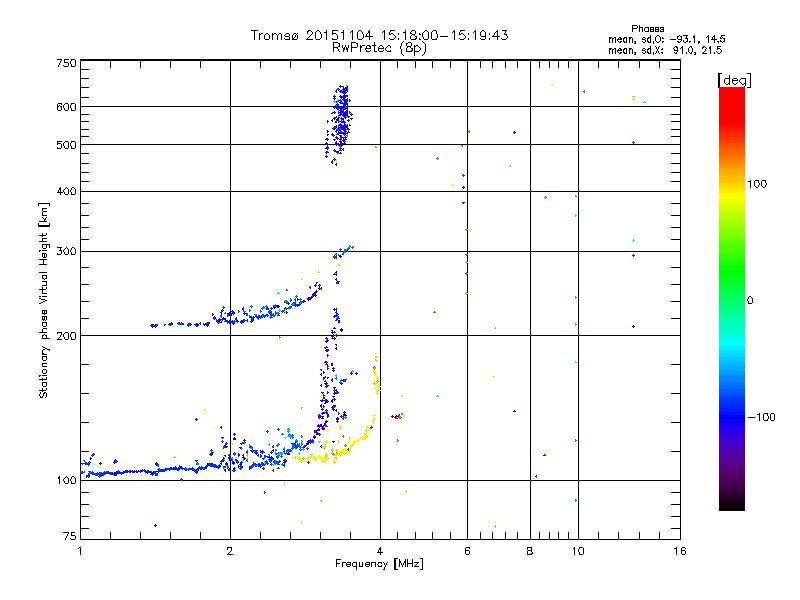This screenshot has width=800, height=600.
Task: Click the black bottom of the colorbar
Action: [732, 503]
